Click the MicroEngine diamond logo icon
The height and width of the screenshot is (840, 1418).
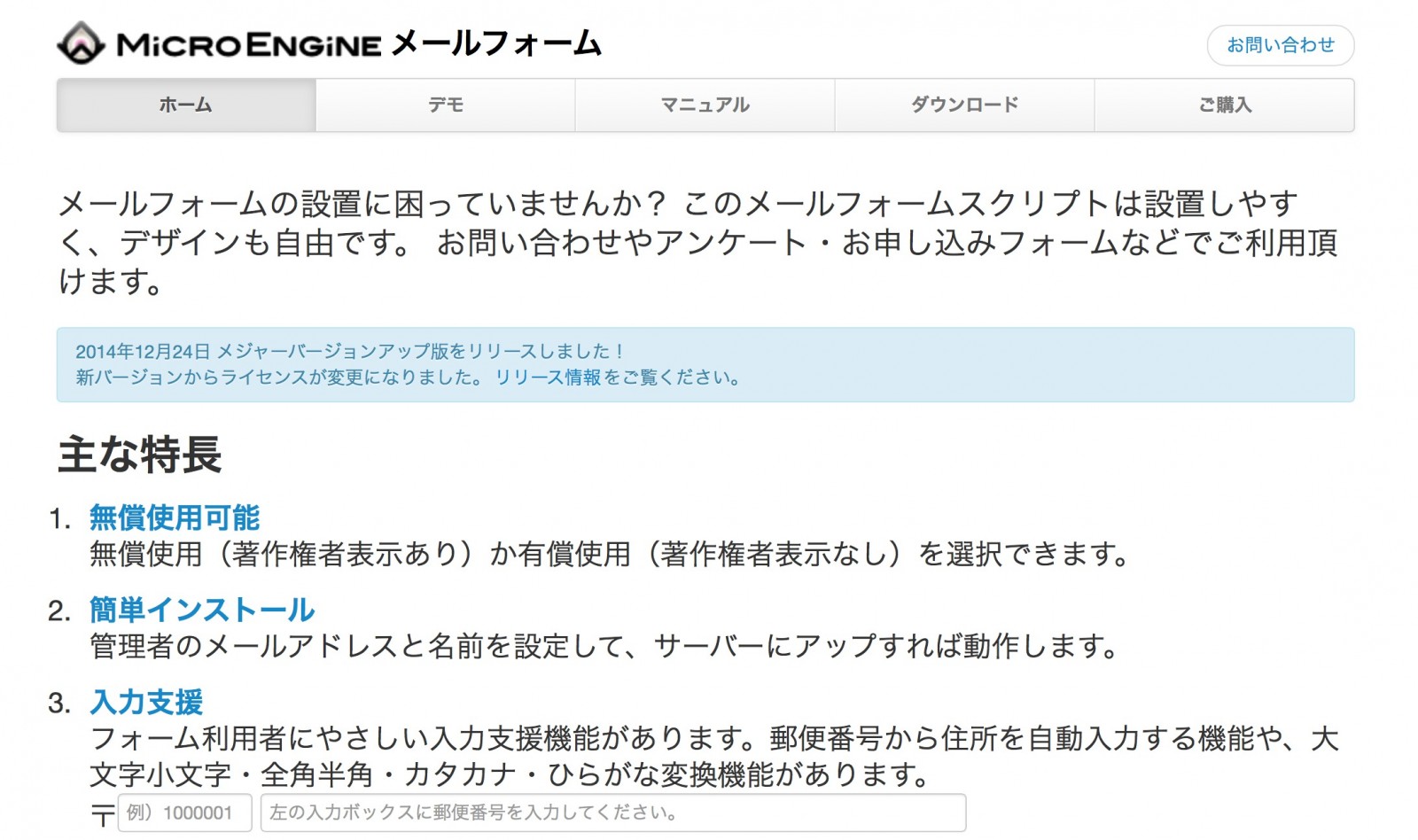[x=81, y=43]
